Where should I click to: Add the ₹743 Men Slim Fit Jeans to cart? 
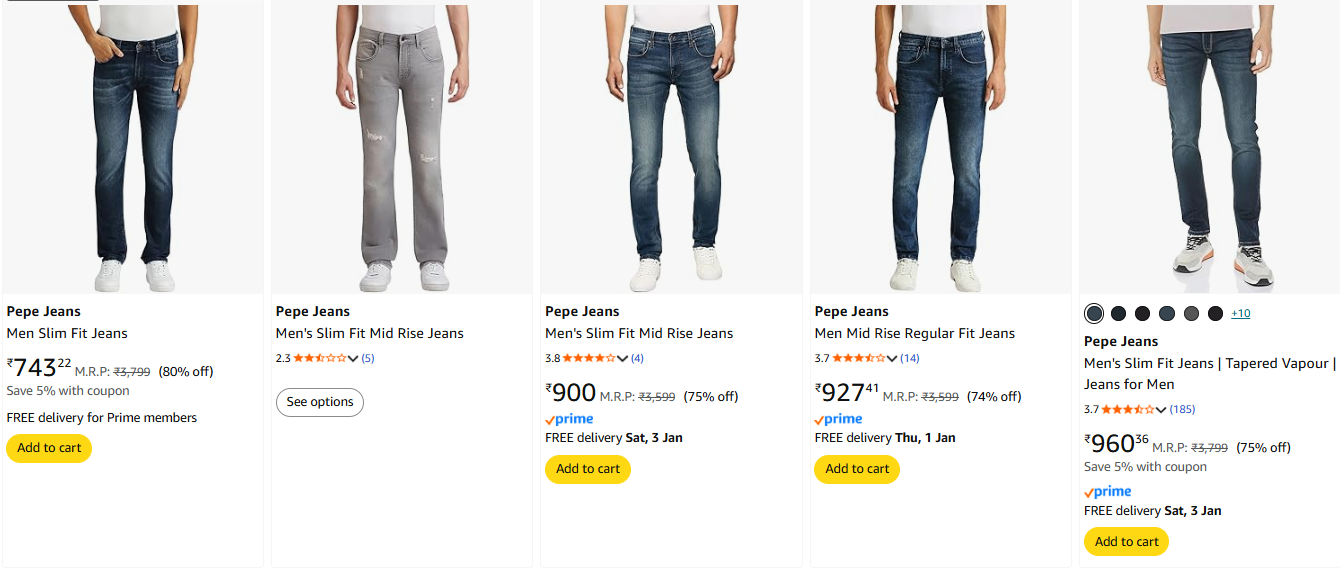click(x=49, y=448)
